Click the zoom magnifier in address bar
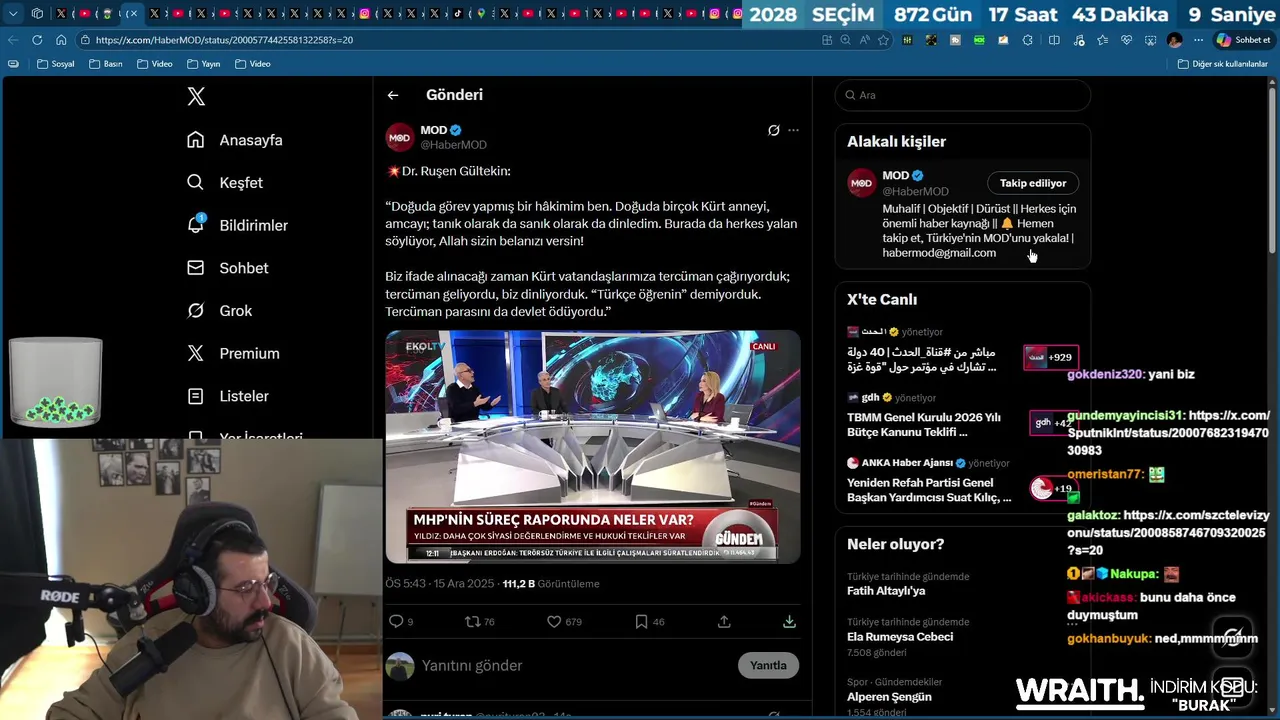1280x720 pixels. point(845,40)
